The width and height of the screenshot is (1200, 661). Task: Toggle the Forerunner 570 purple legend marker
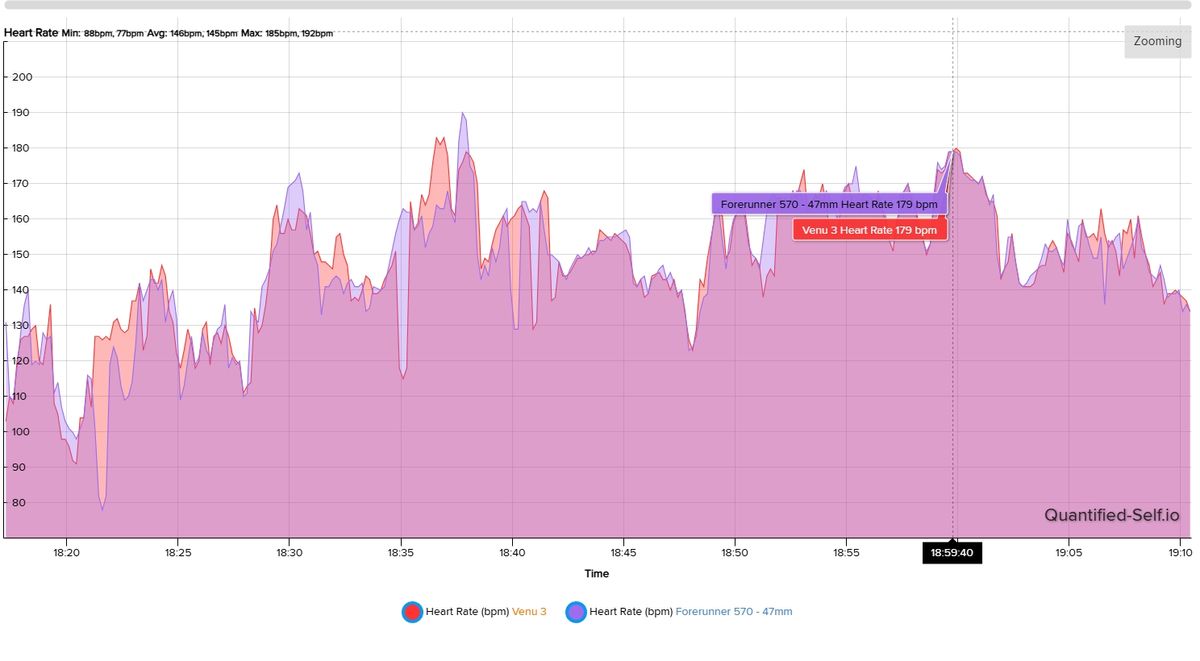(x=575, y=611)
